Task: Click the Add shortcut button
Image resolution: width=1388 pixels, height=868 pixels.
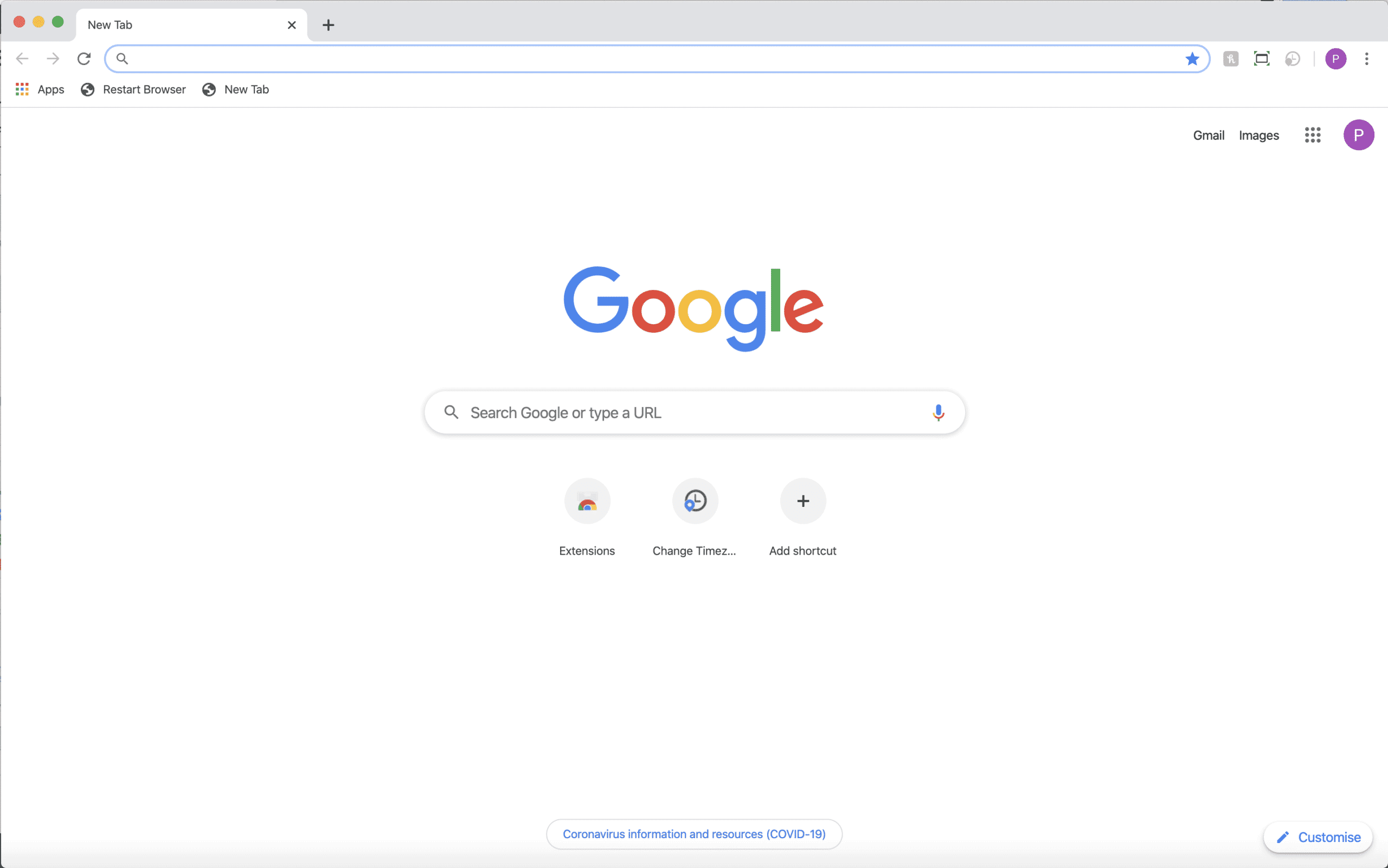Action: coord(803,501)
